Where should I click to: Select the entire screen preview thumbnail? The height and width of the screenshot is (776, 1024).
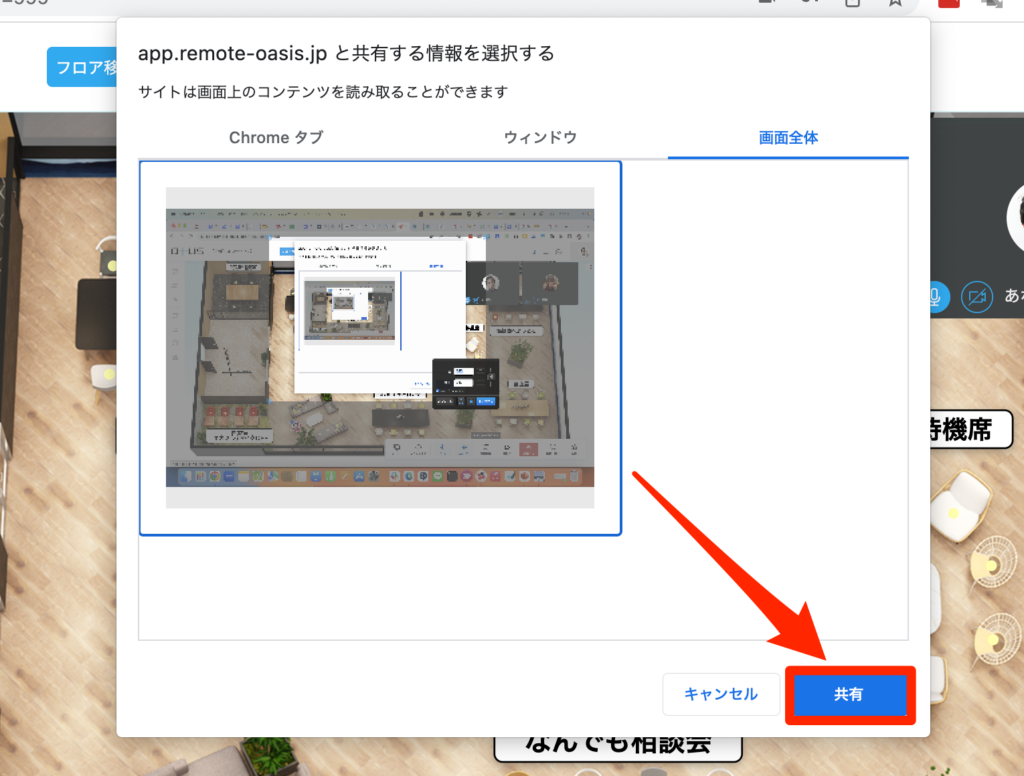coord(380,348)
